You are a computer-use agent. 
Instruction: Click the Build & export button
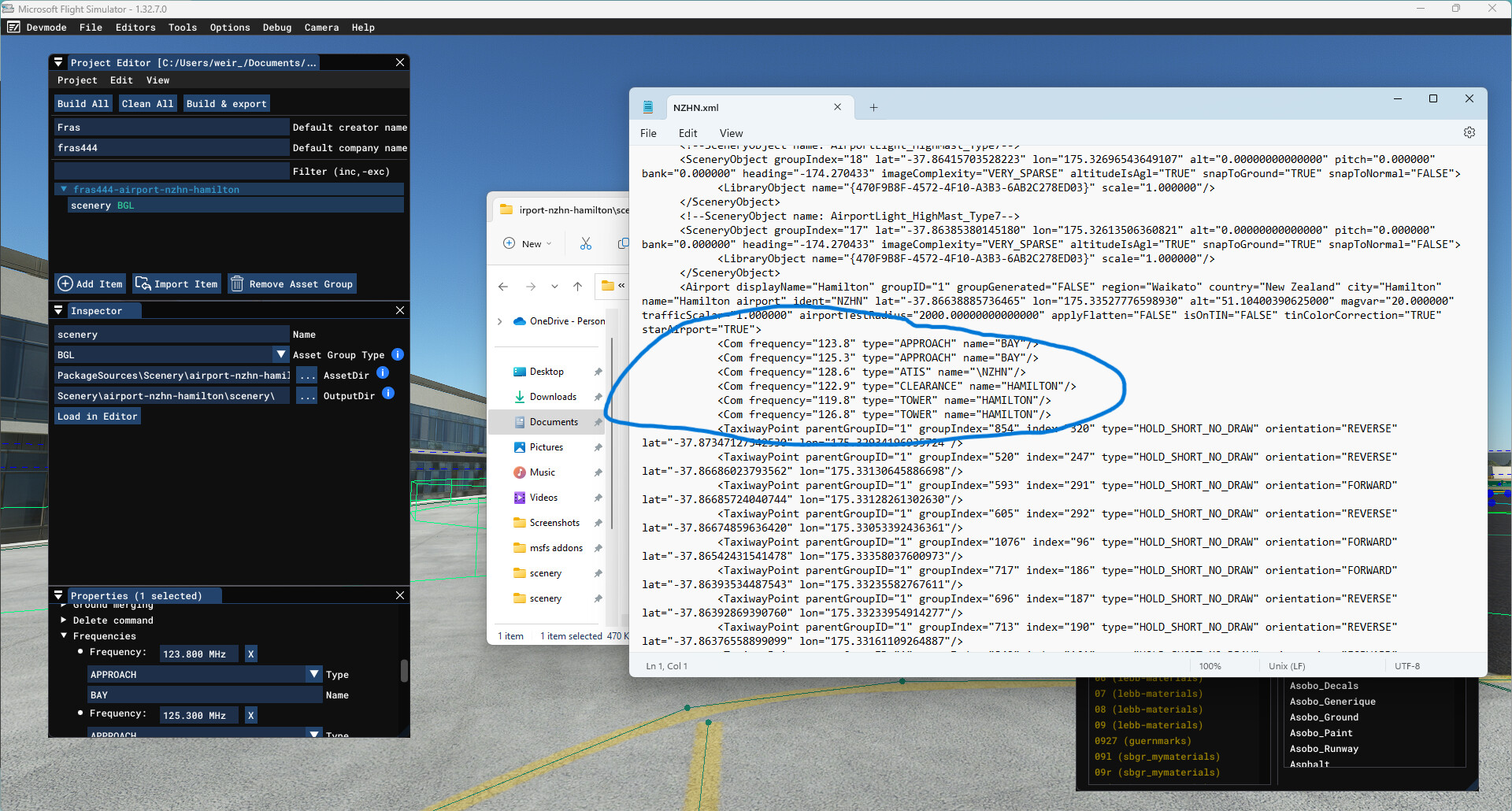227,103
